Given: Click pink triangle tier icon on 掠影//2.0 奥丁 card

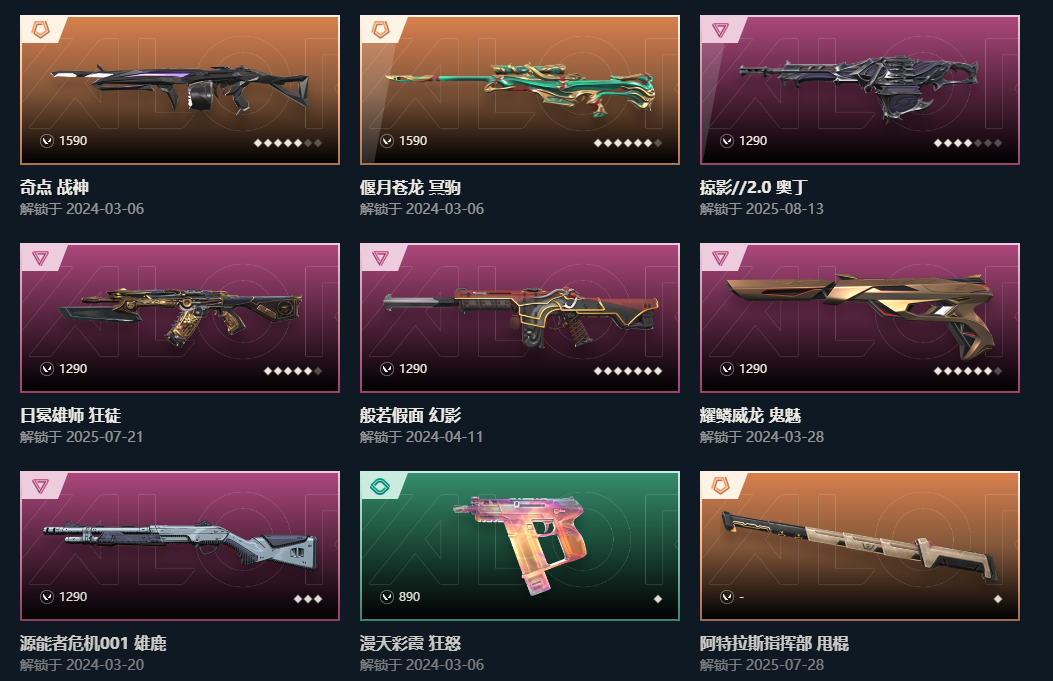Looking at the screenshot, I should click(x=720, y=30).
